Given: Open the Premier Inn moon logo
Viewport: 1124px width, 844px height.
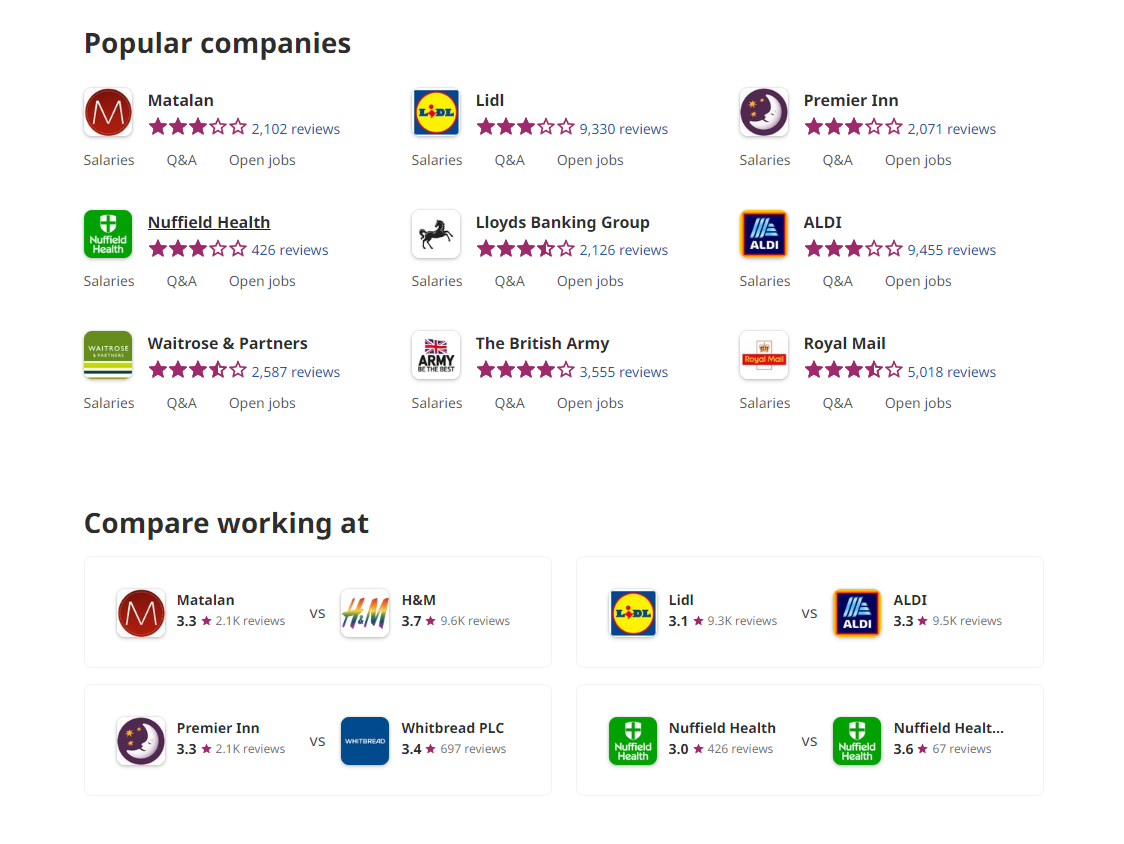Looking at the screenshot, I should pyautogui.click(x=764, y=112).
